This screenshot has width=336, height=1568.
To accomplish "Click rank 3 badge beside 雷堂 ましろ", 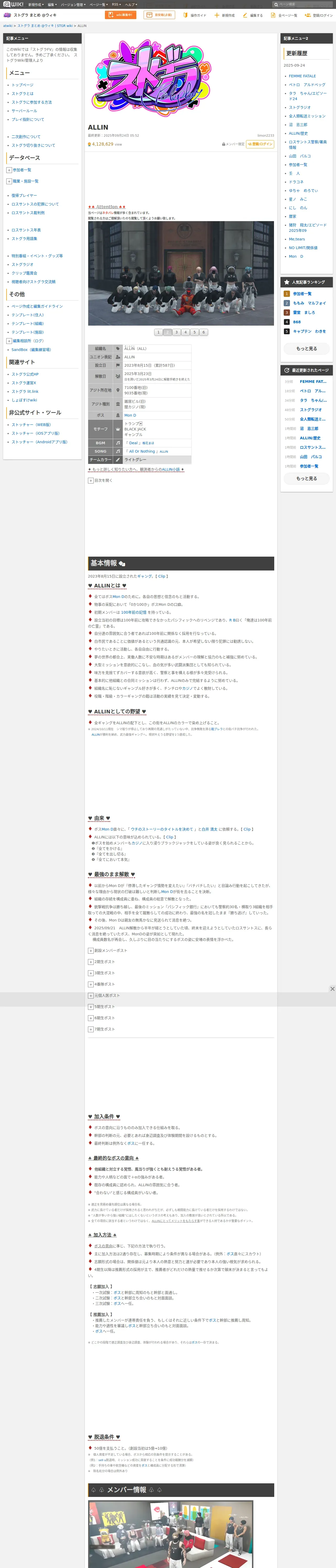I will pyautogui.click(x=287, y=312).
